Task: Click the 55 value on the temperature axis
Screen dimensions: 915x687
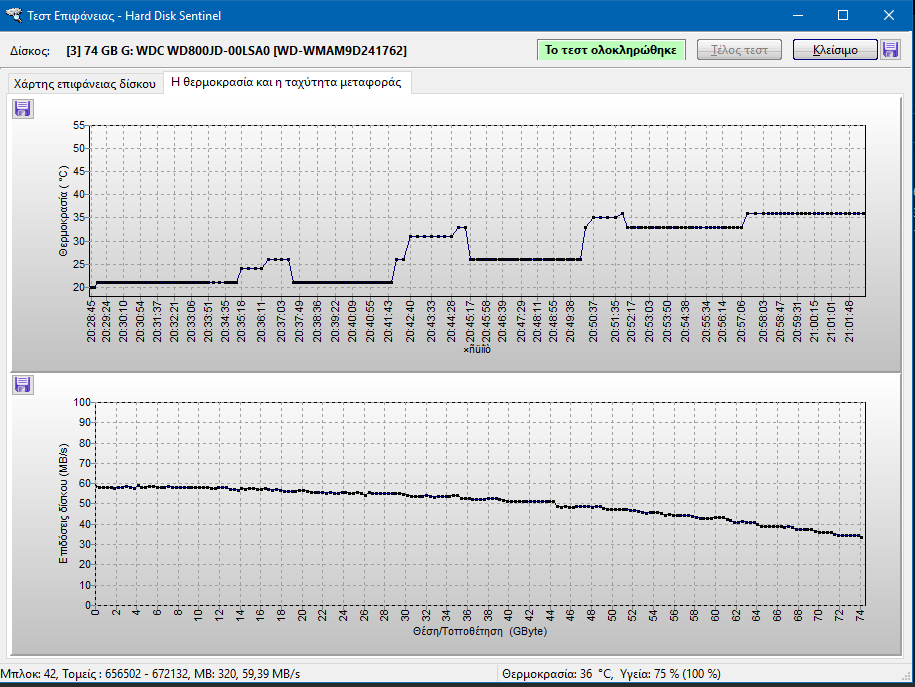Action: 79,125
